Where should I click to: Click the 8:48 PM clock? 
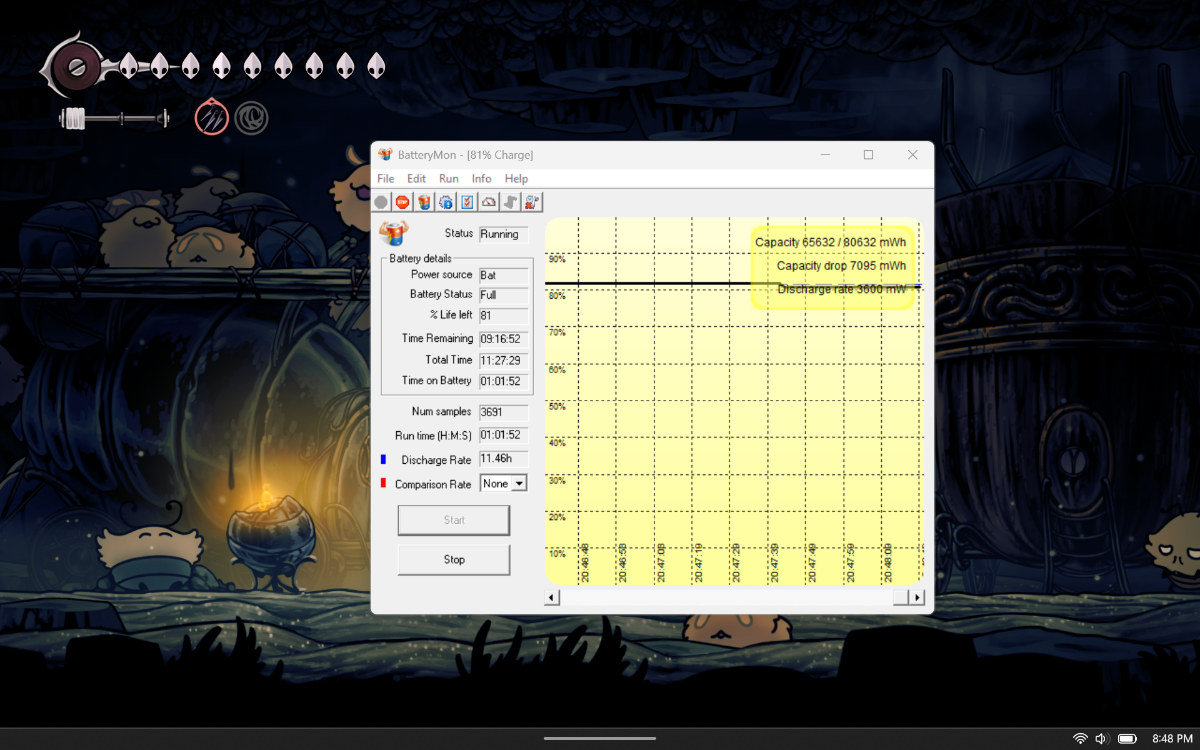click(x=1172, y=738)
